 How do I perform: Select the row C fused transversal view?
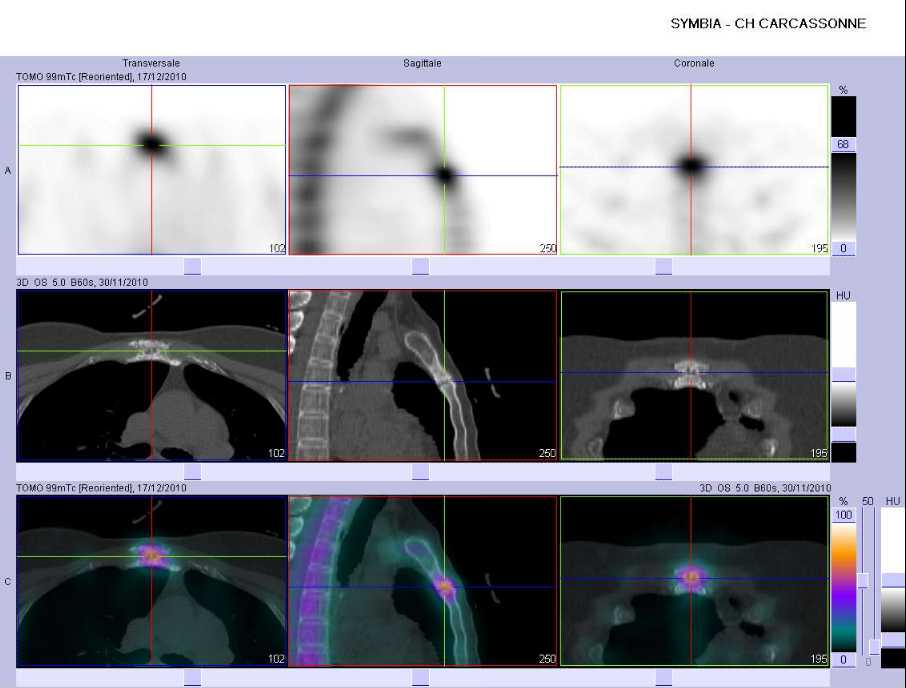click(152, 581)
